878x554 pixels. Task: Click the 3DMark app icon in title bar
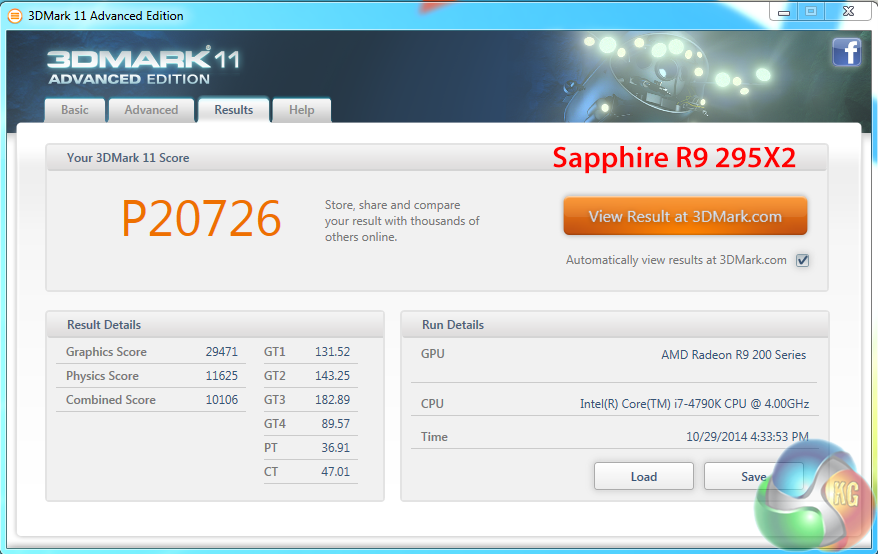[14, 16]
